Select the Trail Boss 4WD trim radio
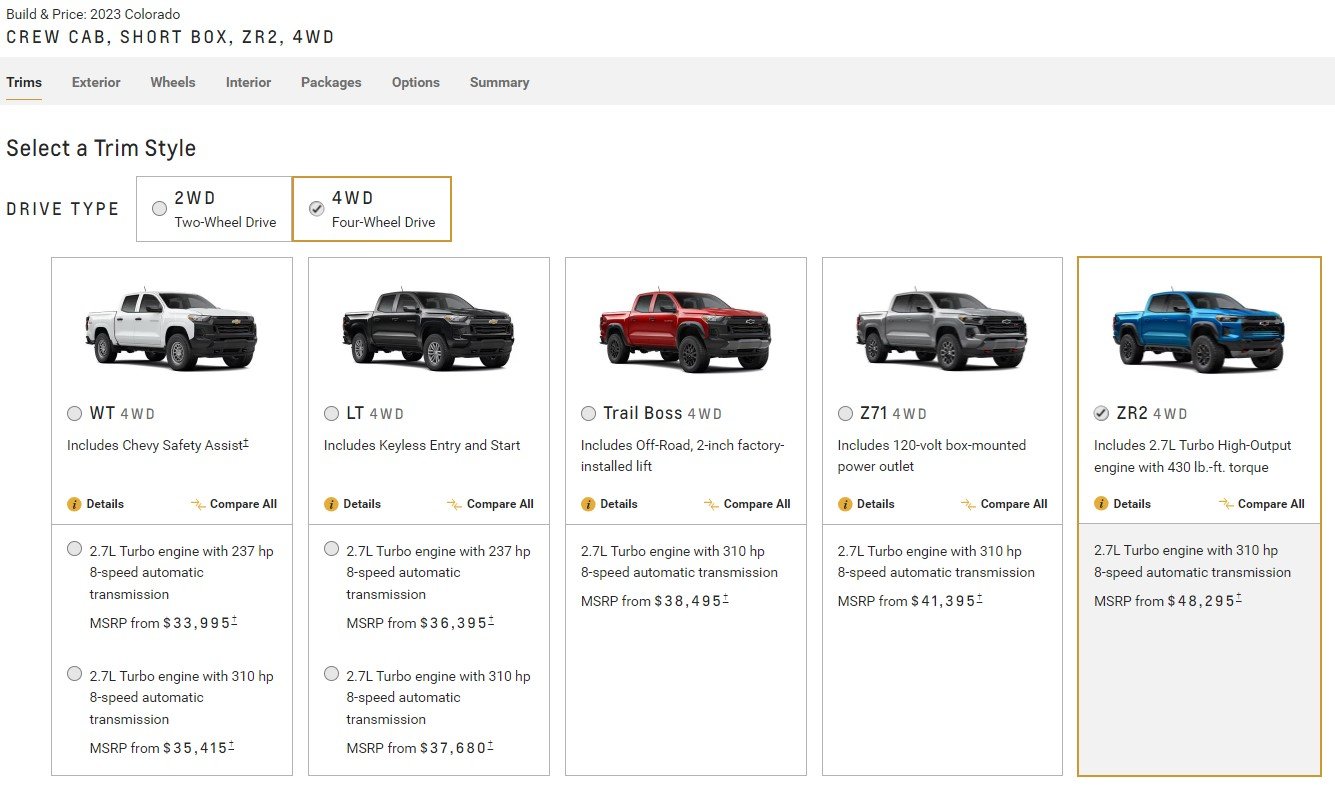Image resolution: width=1335 pixels, height=801 pixels. 588,413
